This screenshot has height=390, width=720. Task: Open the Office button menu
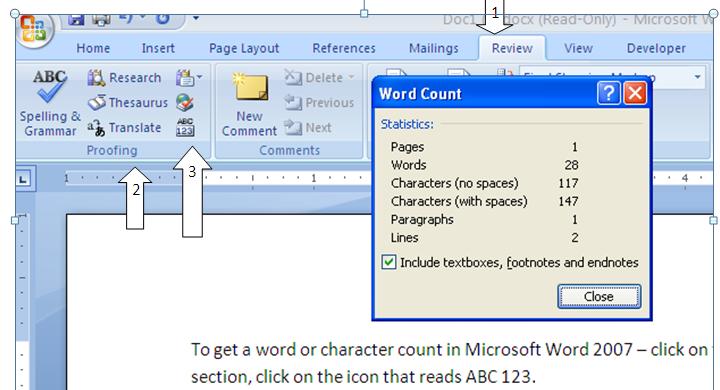coord(34,29)
